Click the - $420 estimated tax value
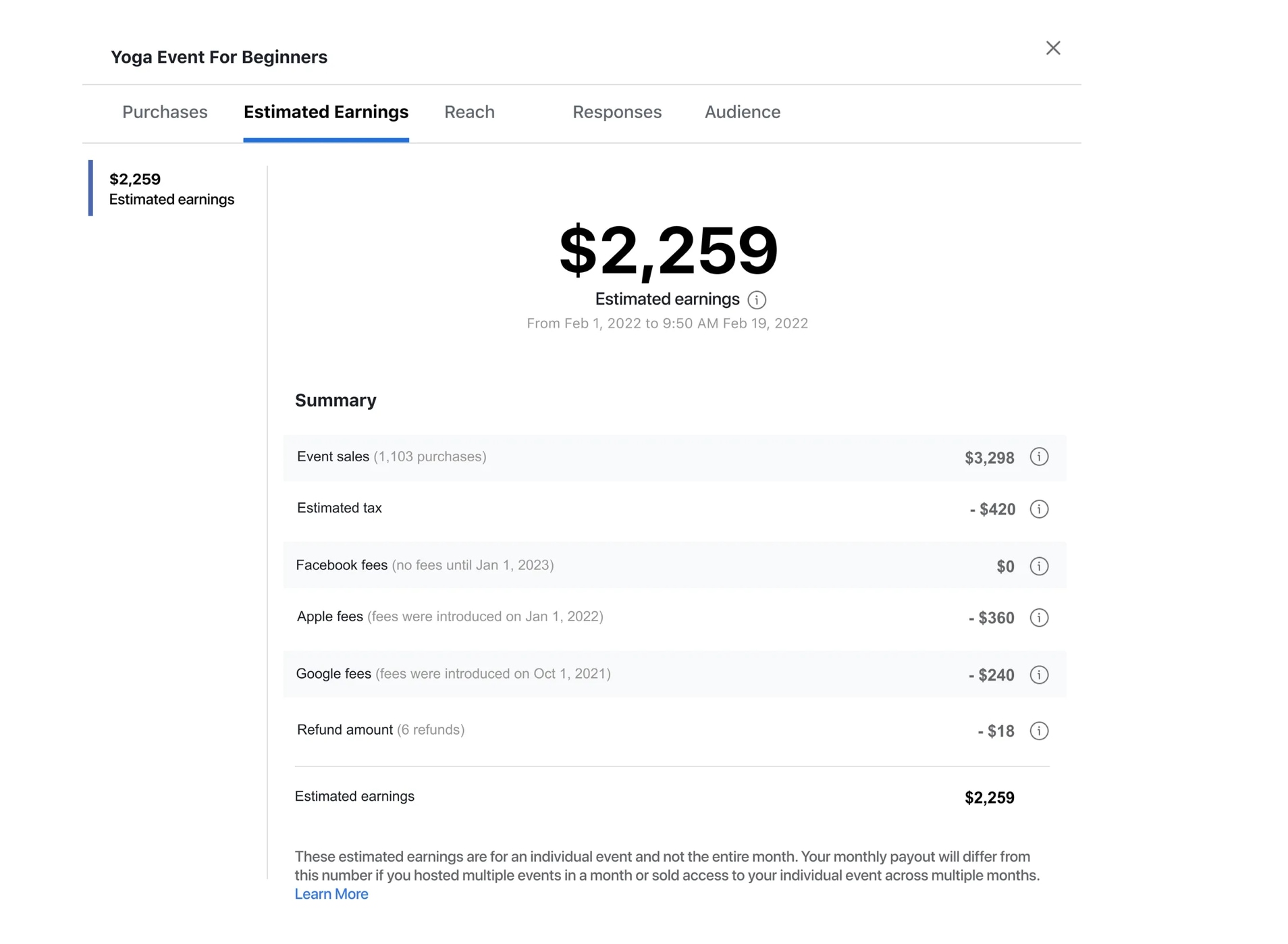Image resolution: width=1288 pixels, height=944 pixels. [x=992, y=509]
